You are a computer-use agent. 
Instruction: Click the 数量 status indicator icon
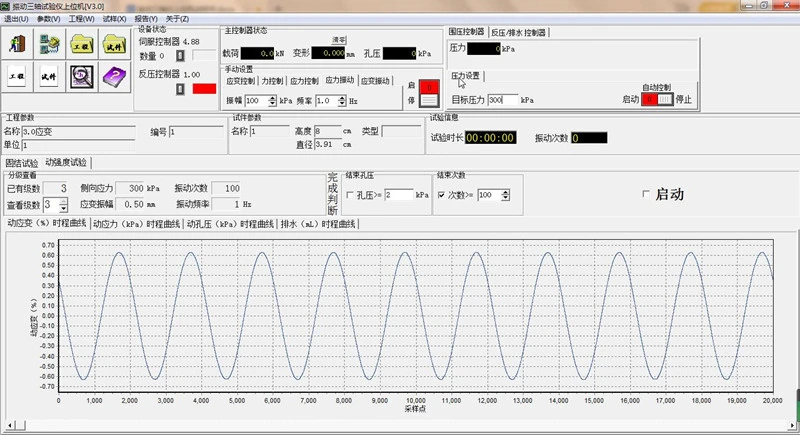pos(180,56)
